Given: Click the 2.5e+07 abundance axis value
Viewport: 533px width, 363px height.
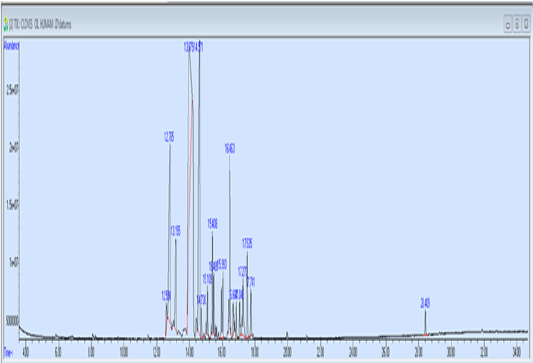Looking at the screenshot, I should pos(13,90).
